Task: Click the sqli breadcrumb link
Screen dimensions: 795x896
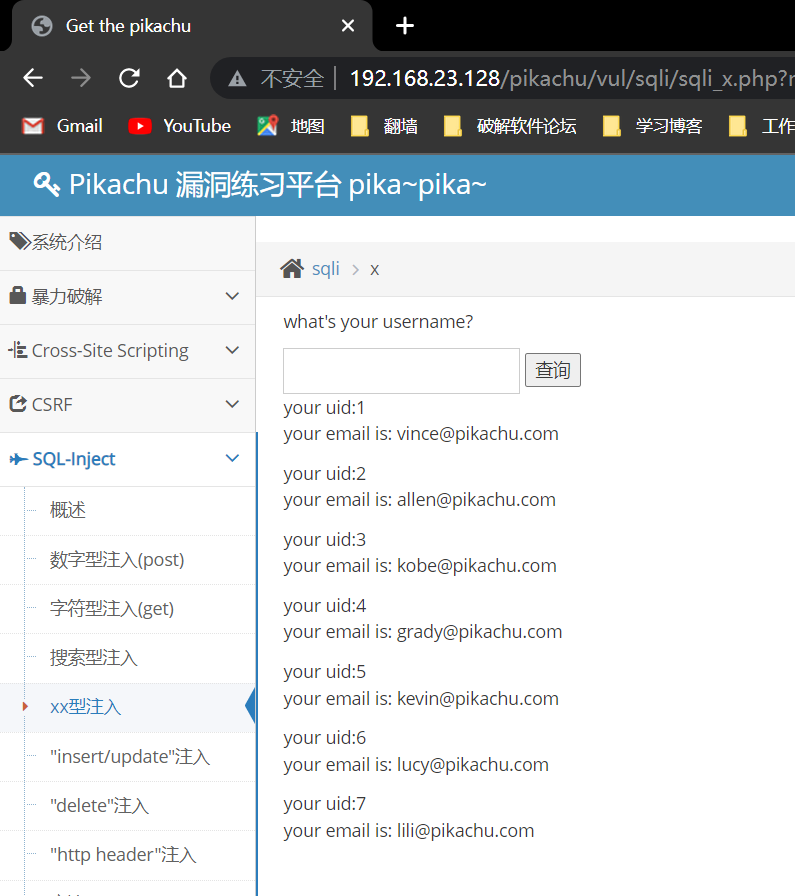Action: [326, 269]
